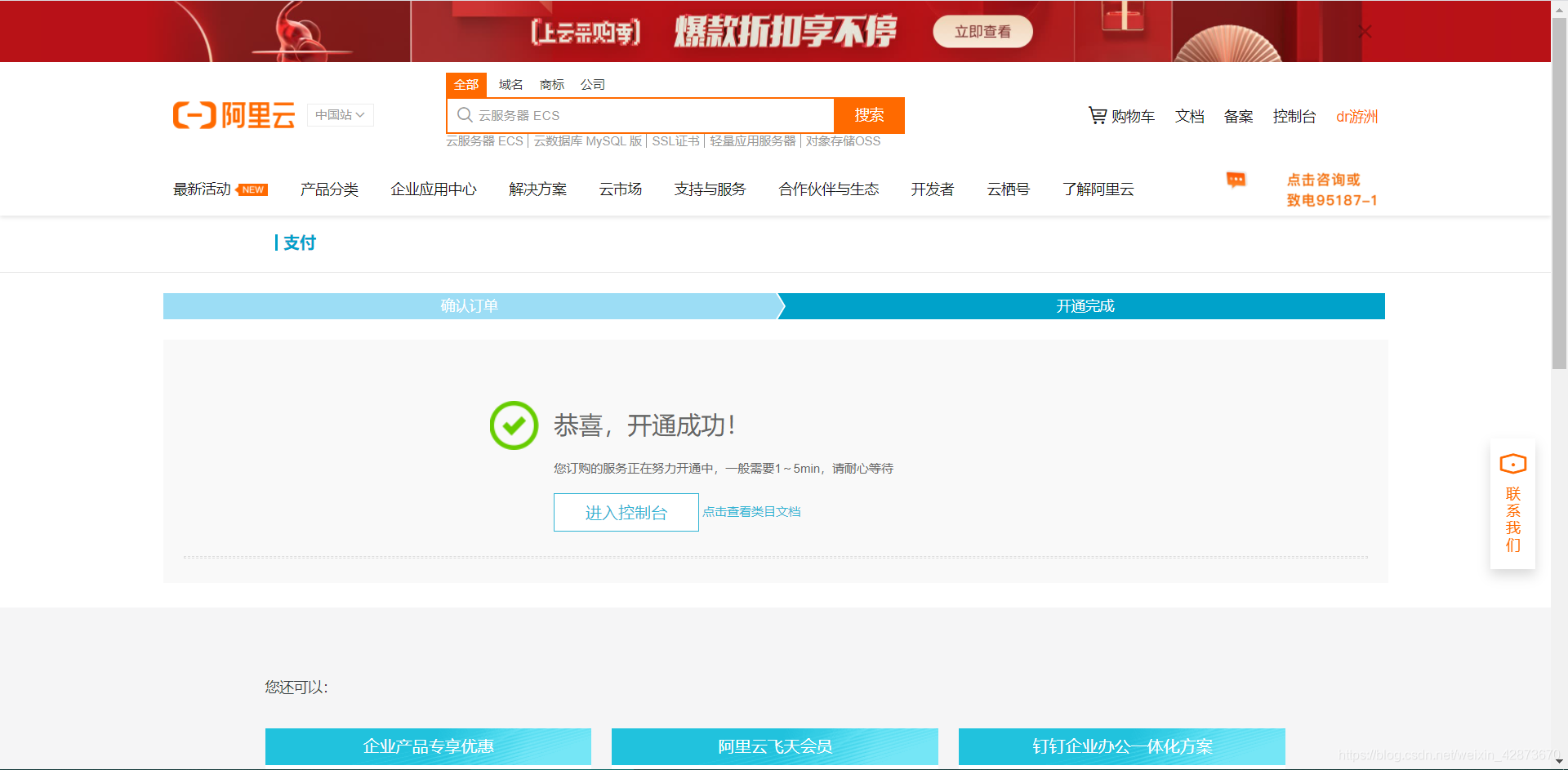Open the 中国站 region dropdown

tap(341, 115)
